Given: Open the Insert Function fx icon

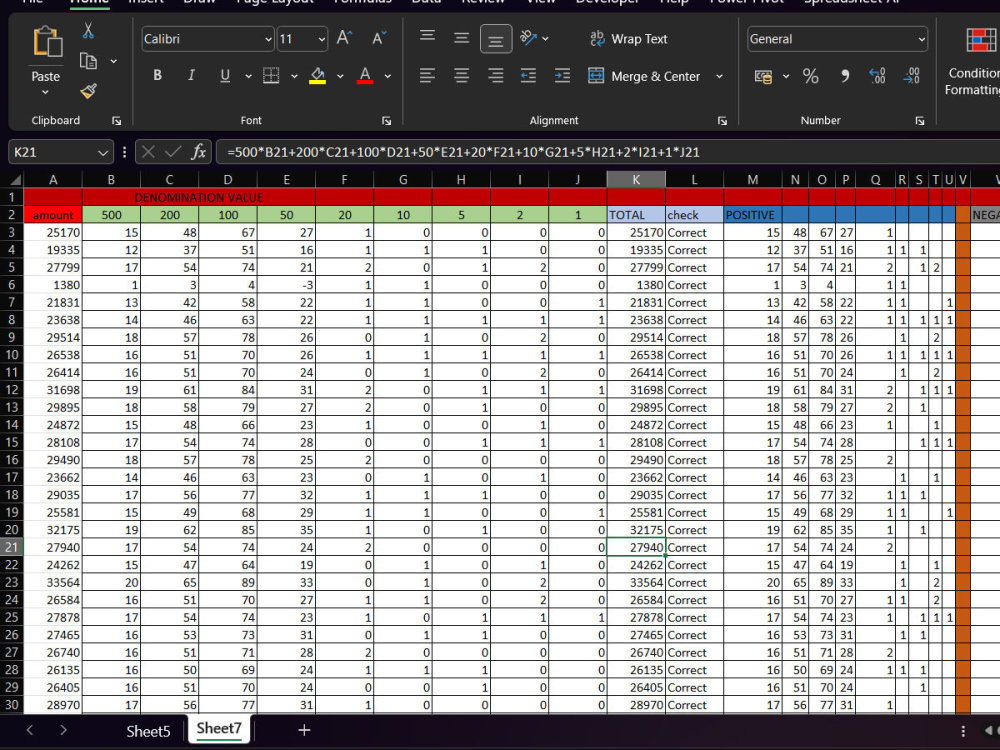Looking at the screenshot, I should [199, 152].
